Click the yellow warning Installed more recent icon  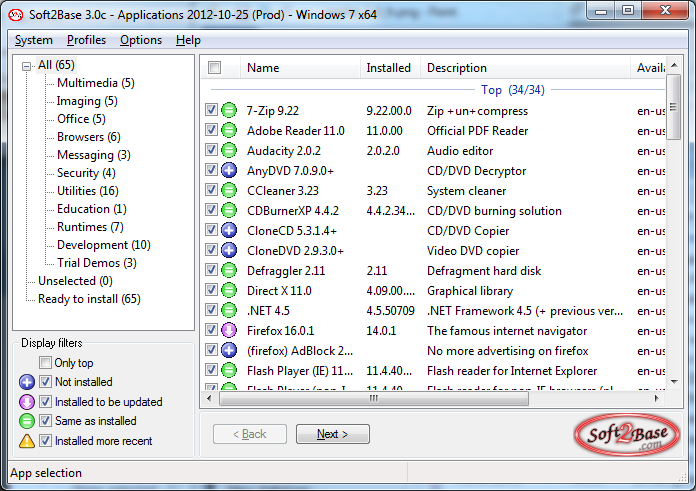click(x=27, y=441)
